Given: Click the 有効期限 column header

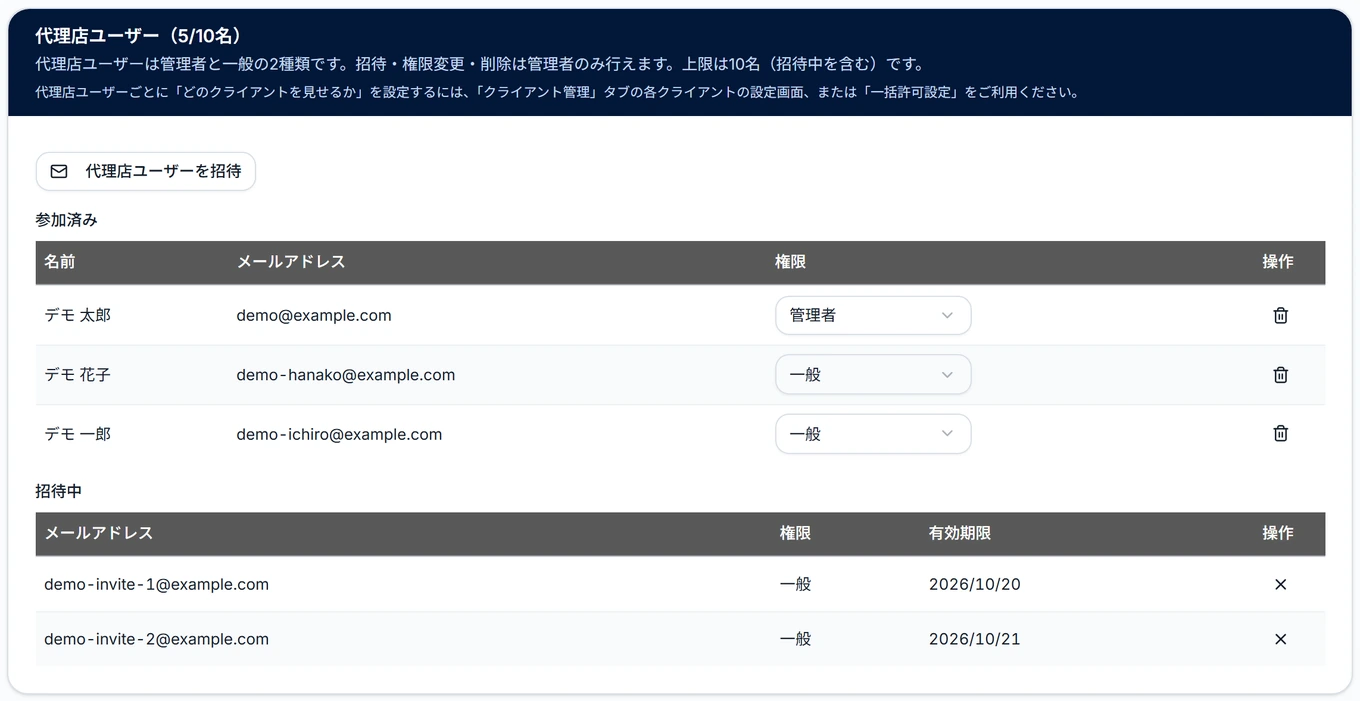Looking at the screenshot, I should [960, 533].
